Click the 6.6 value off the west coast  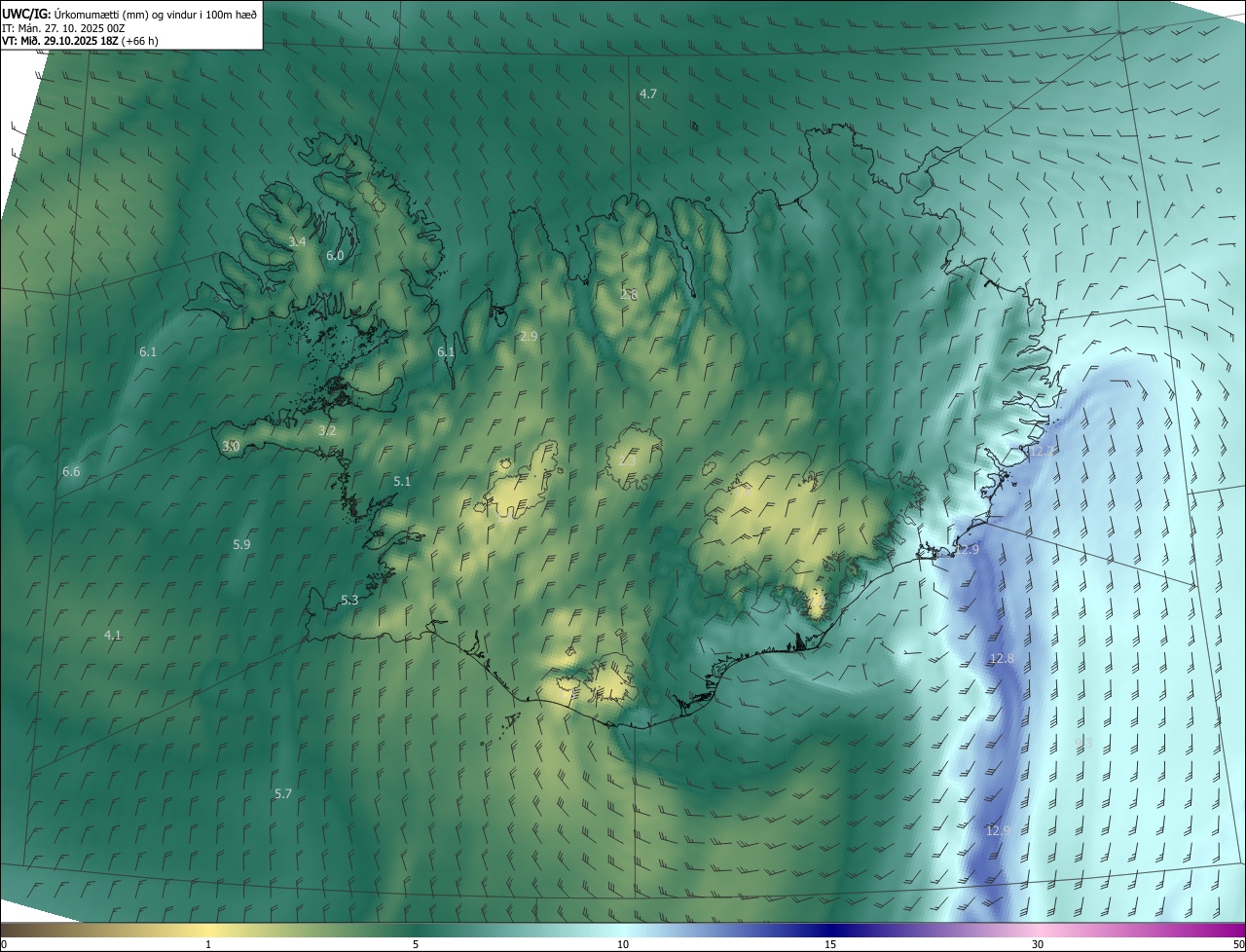[71, 471]
